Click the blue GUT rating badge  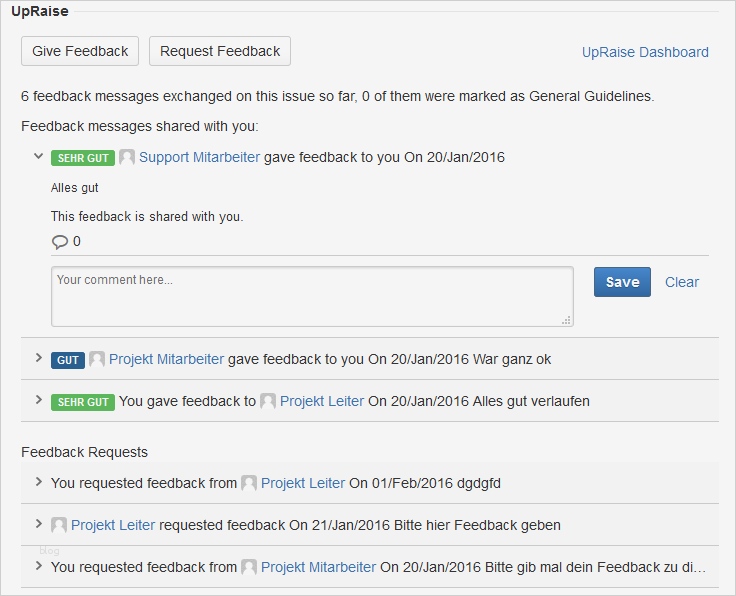click(x=68, y=360)
